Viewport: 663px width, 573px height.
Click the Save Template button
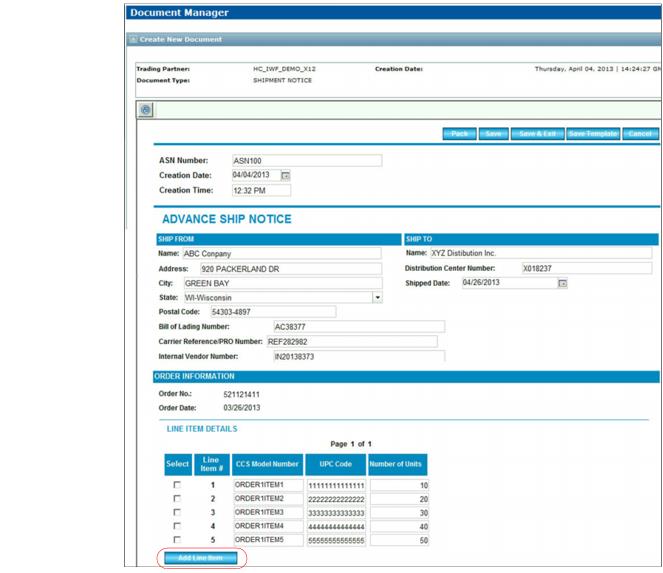coord(592,134)
